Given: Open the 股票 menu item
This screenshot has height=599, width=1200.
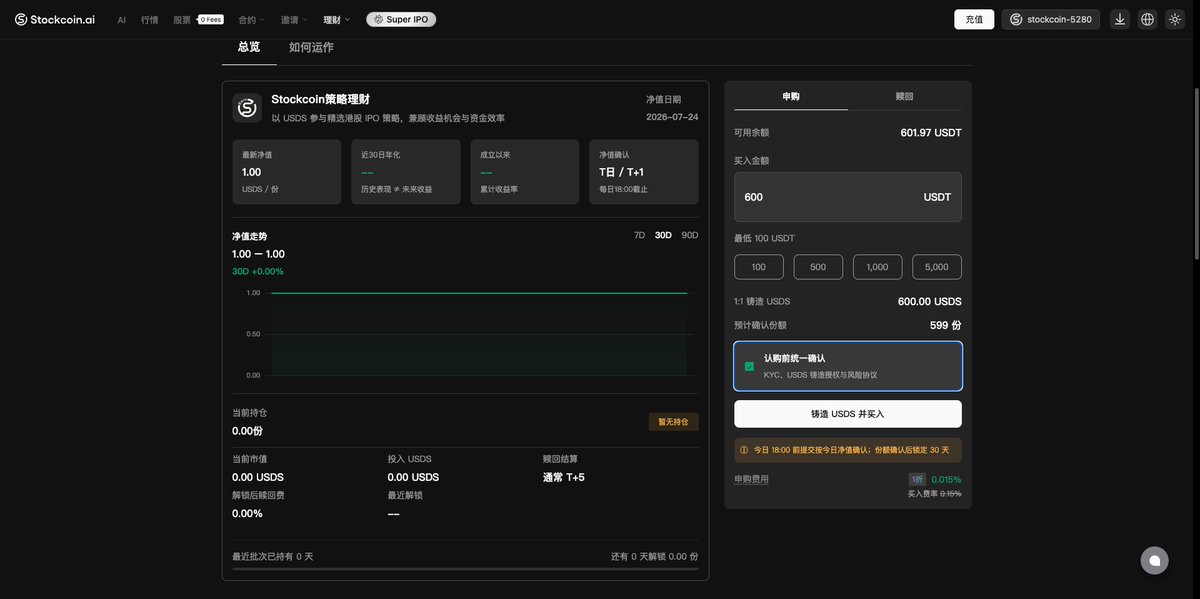Looking at the screenshot, I should (x=181, y=19).
